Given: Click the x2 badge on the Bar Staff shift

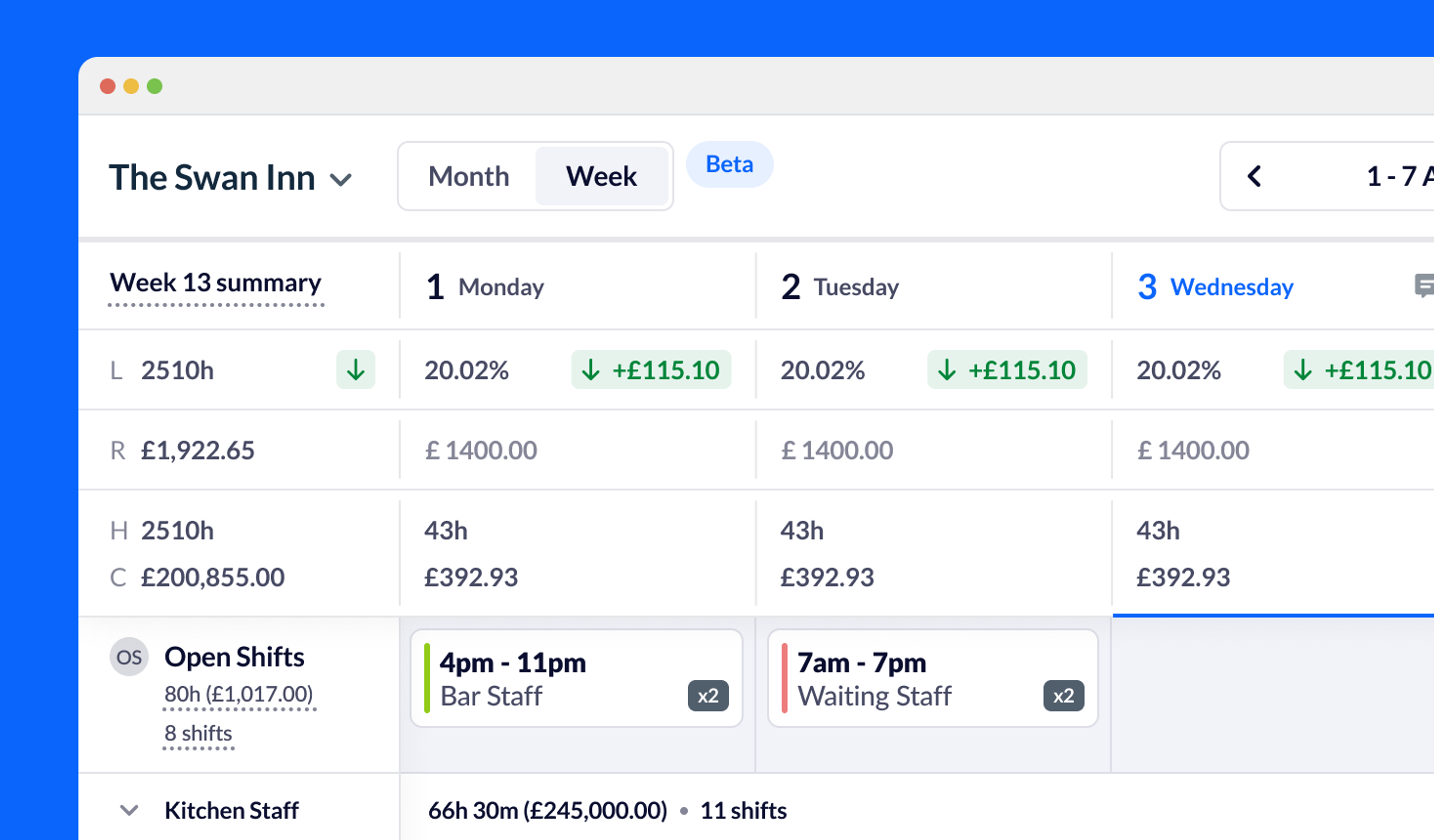Looking at the screenshot, I should pos(709,695).
